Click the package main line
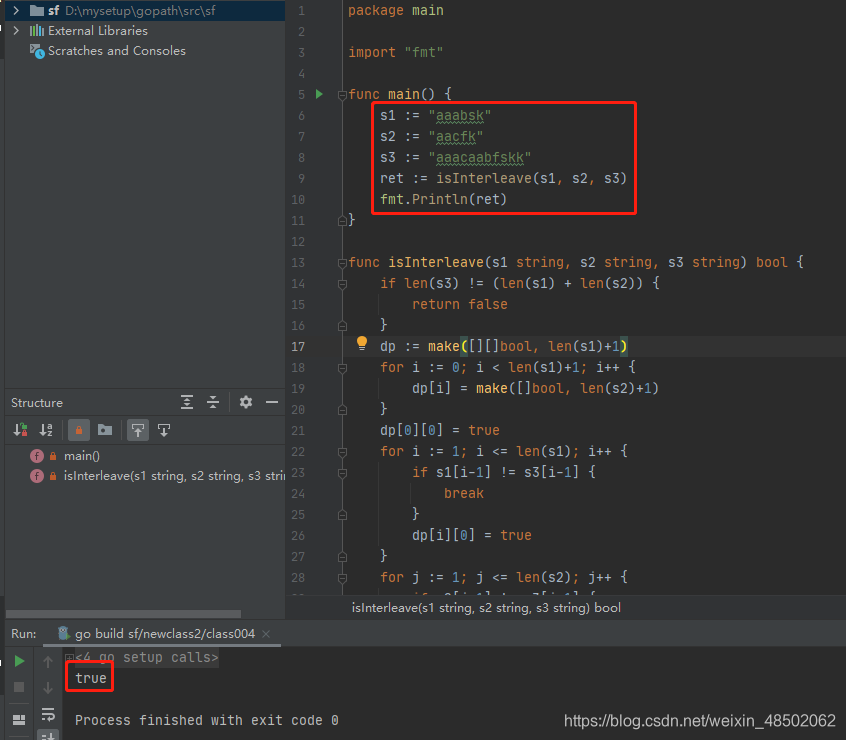The image size is (846, 740). tap(395, 10)
